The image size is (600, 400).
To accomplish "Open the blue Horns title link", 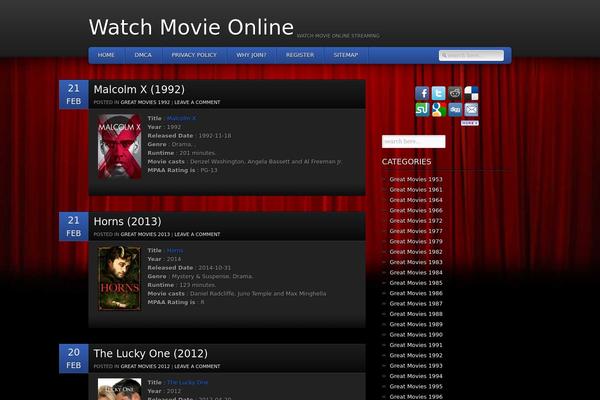I will [175, 250].
